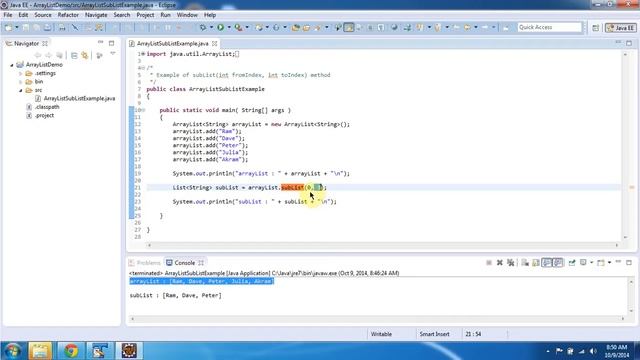Click the New file wizard icon
Viewport: 640px width, 360px height.
(8, 27)
